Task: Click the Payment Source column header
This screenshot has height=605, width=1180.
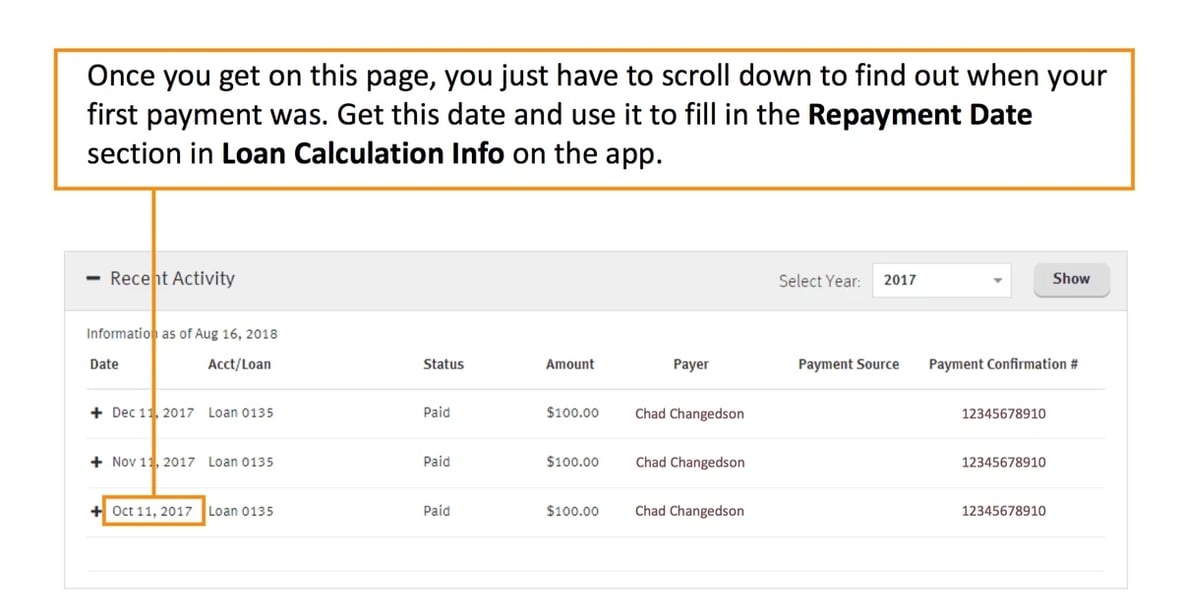Action: point(848,364)
